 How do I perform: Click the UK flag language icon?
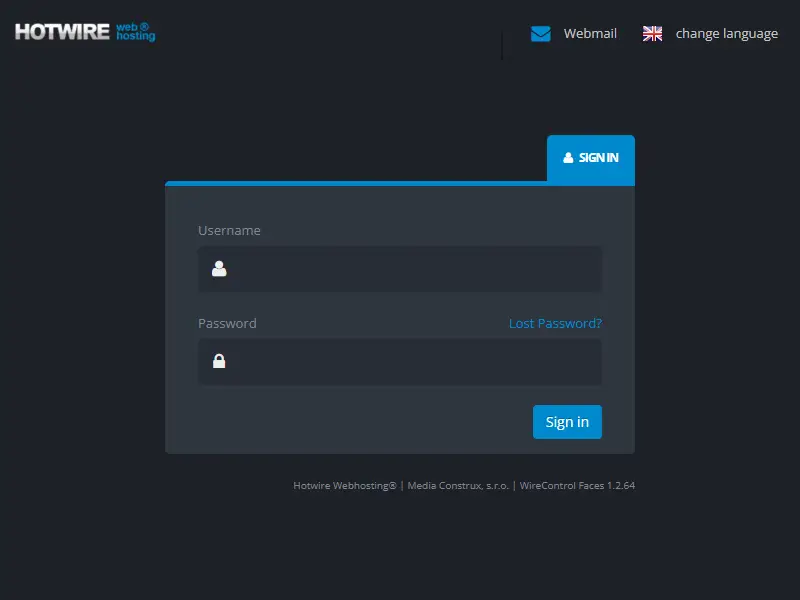[652, 34]
